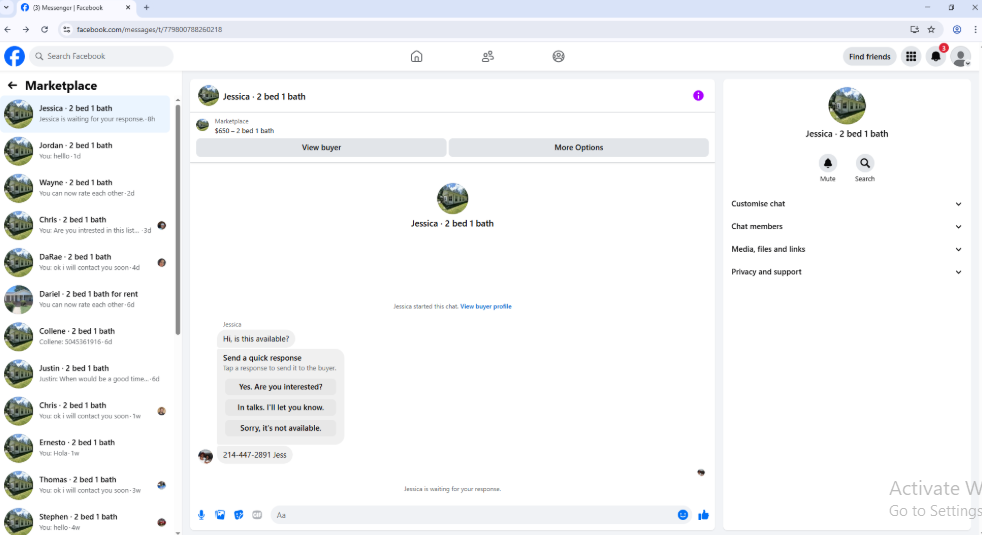
Task: Click the $650 – 2 bed 1 bath listing
Action: pos(244,130)
